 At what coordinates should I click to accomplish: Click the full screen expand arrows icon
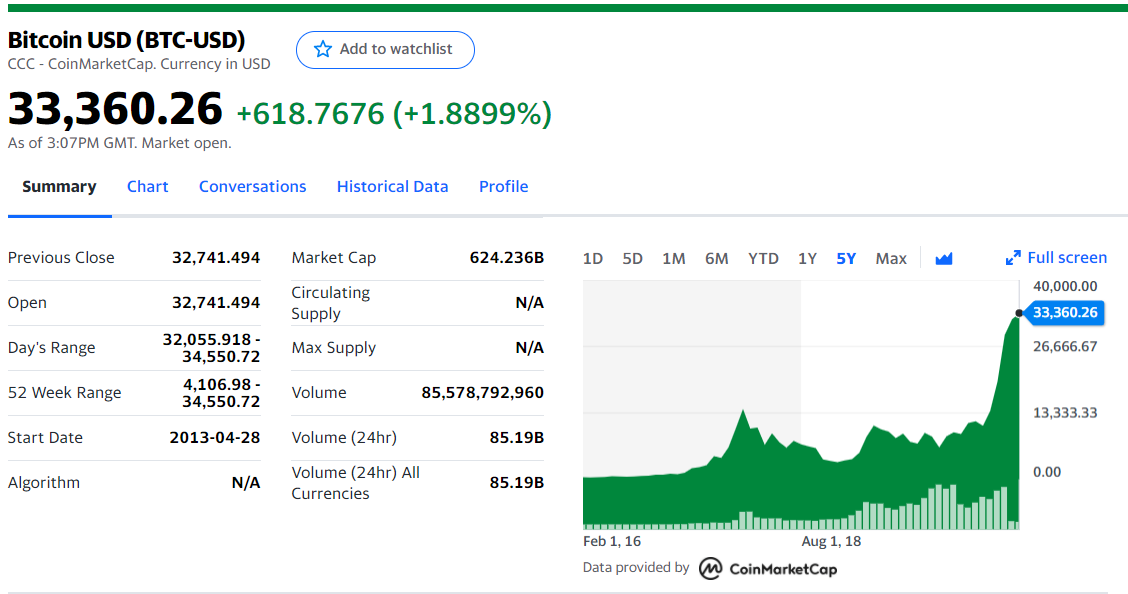coord(1013,257)
